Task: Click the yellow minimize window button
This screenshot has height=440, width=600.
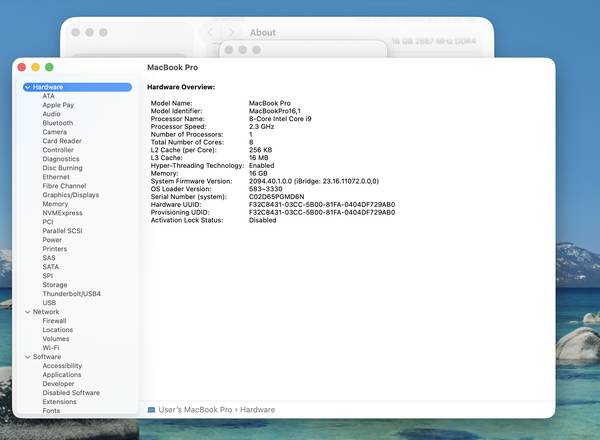Action: (36, 67)
